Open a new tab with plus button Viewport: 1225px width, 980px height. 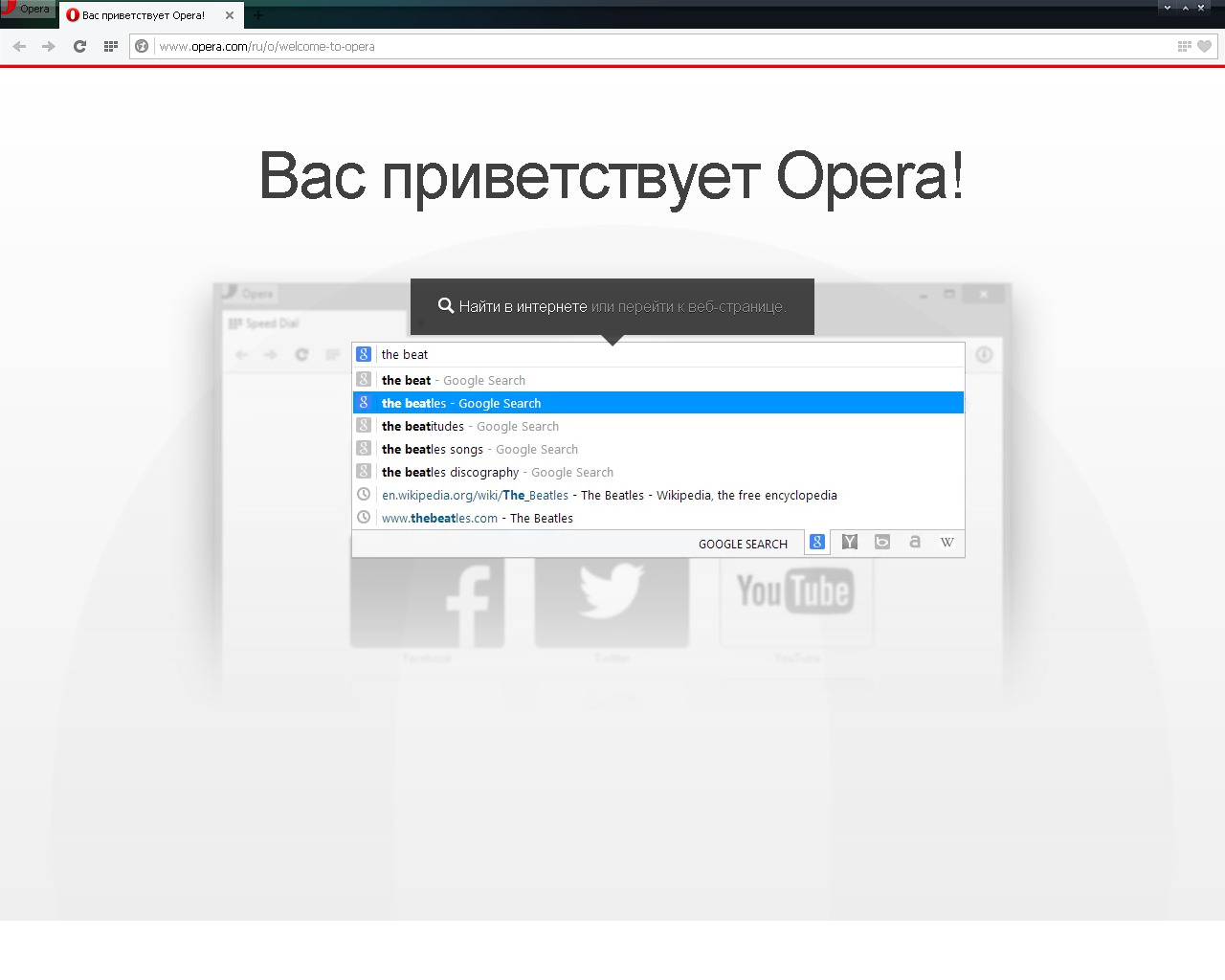(257, 15)
